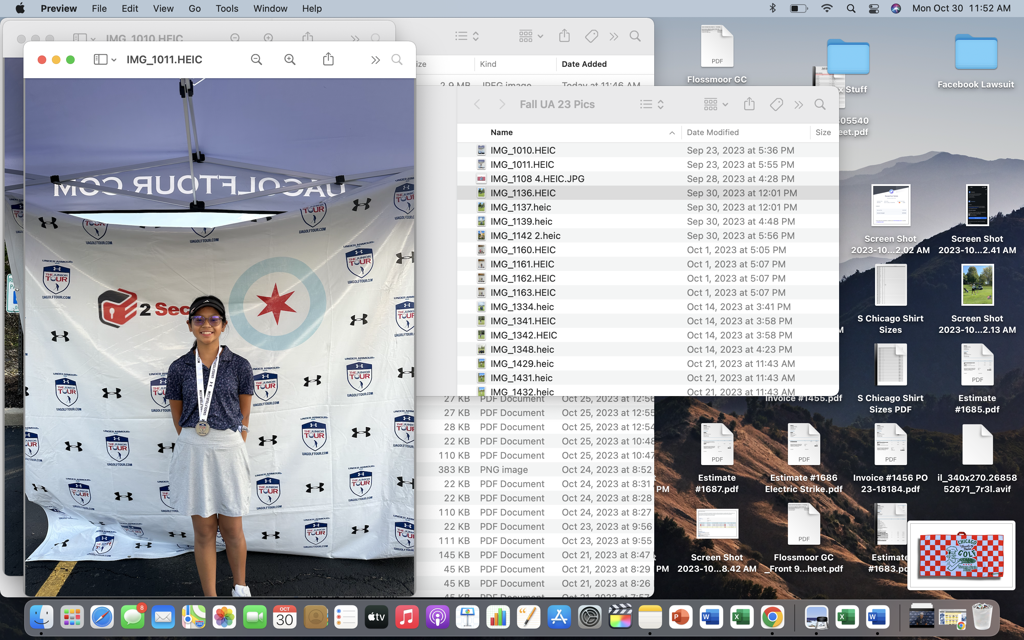This screenshot has width=1024, height=640.
Task: Zoom out in the IMG_1011.HEIC Preview window
Action: [x=257, y=59]
